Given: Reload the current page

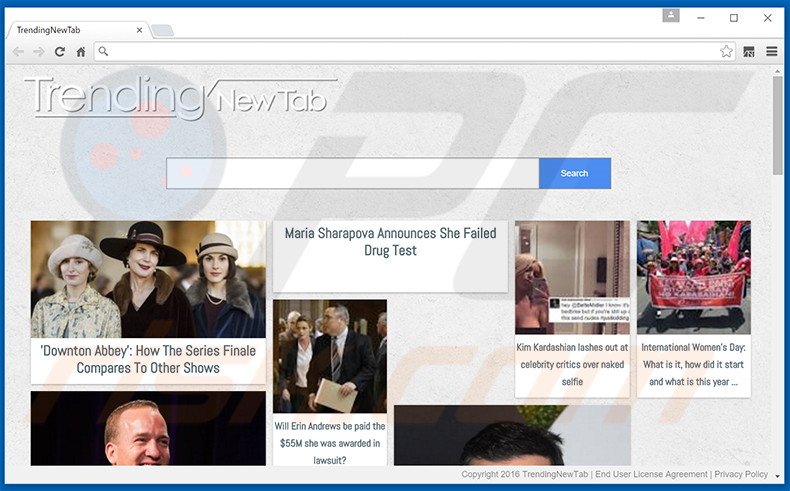Looking at the screenshot, I should pyautogui.click(x=59, y=51).
